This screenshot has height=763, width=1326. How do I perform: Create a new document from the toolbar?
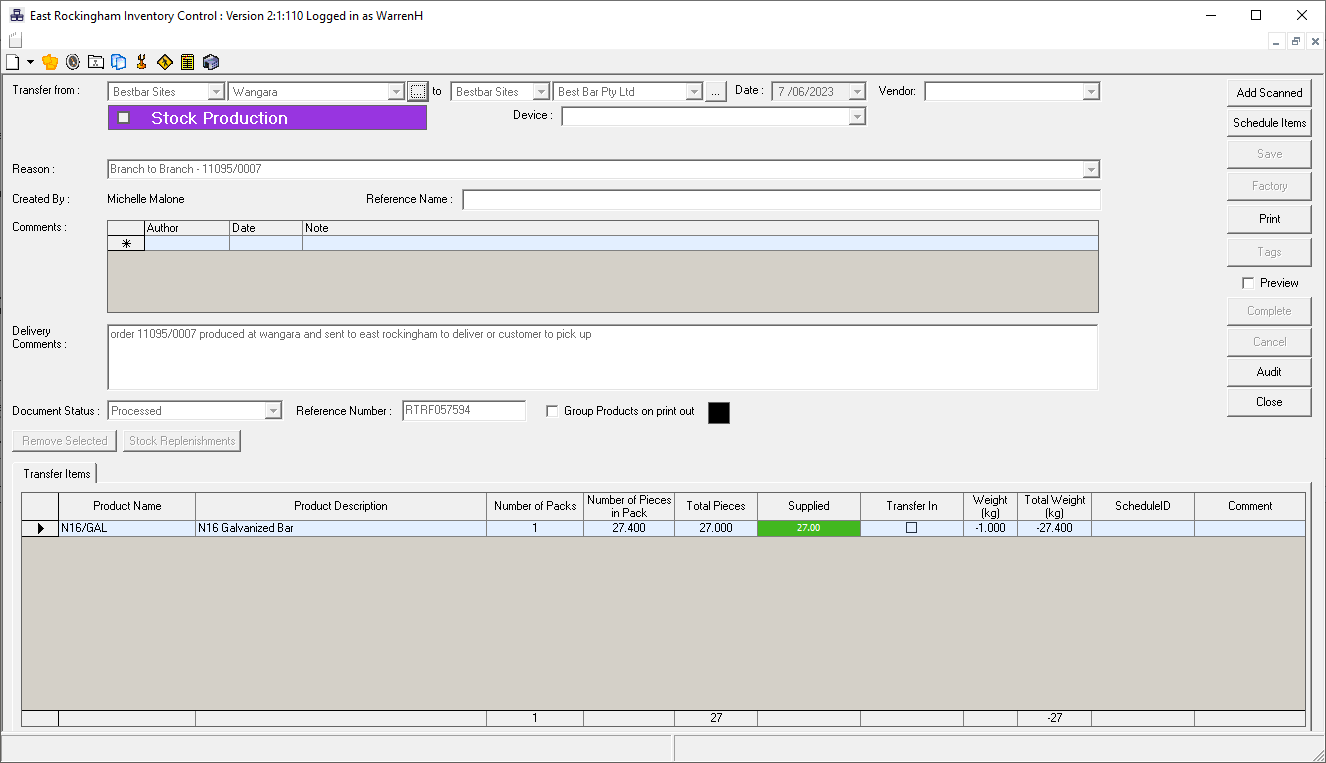[x=13, y=61]
